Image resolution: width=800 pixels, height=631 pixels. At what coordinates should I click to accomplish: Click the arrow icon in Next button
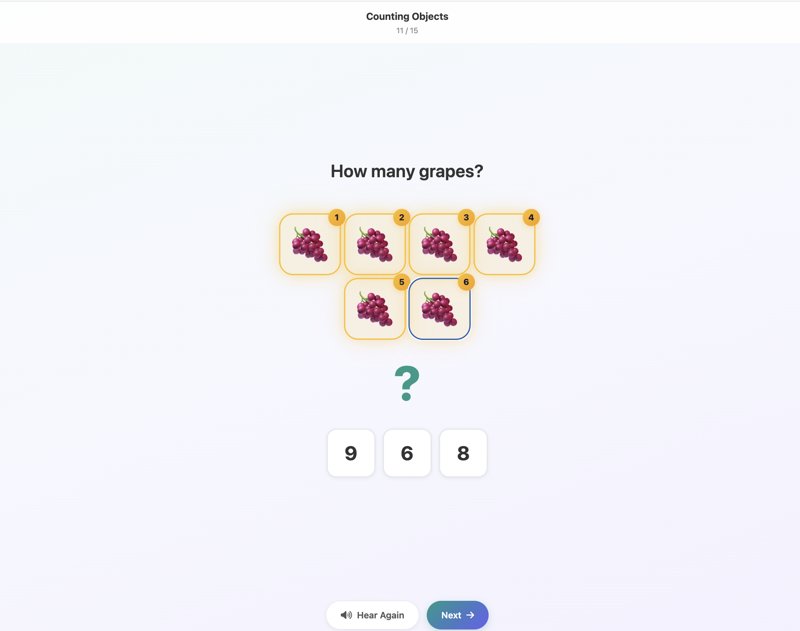470,615
